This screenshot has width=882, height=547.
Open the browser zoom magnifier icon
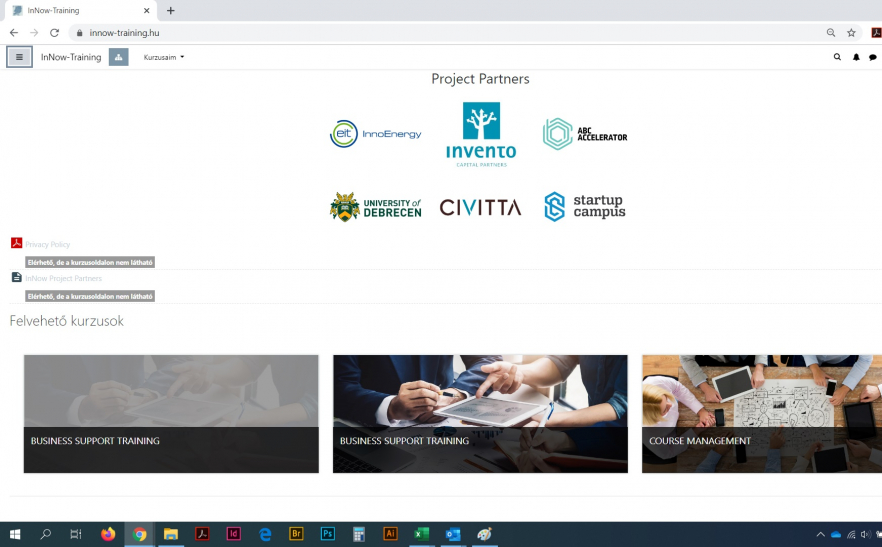(831, 33)
